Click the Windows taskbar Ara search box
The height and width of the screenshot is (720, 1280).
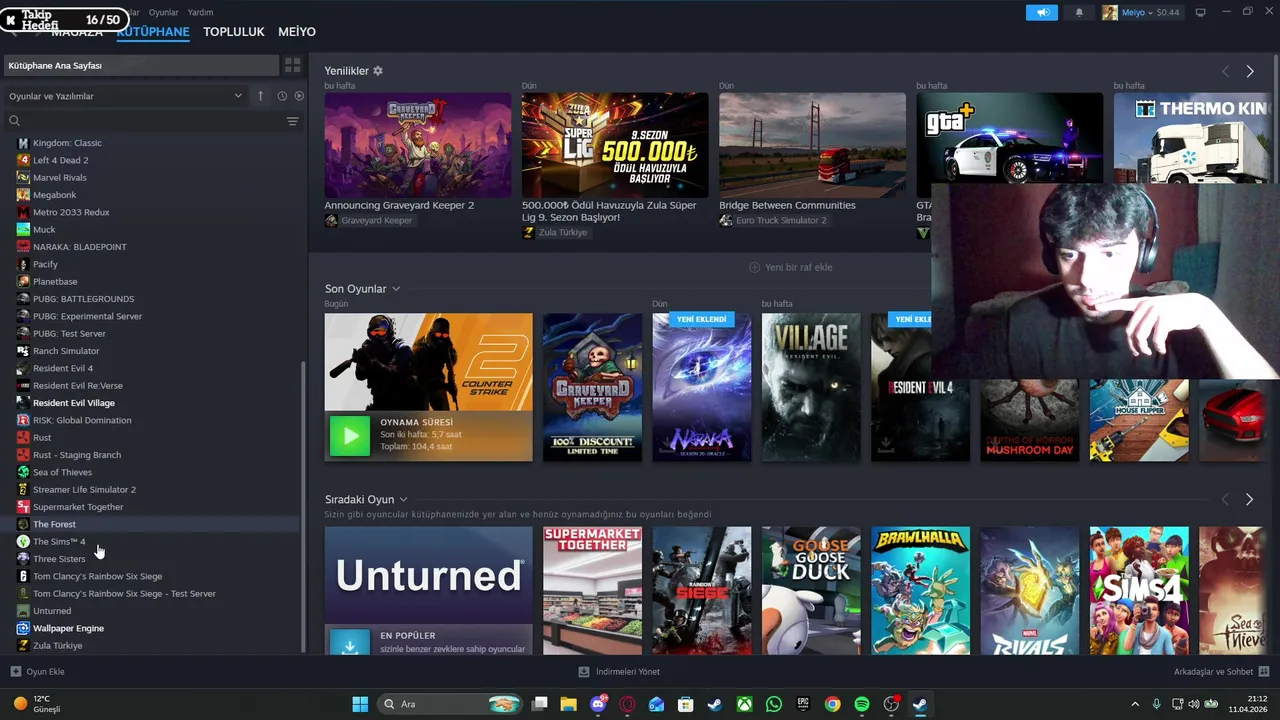(x=451, y=704)
